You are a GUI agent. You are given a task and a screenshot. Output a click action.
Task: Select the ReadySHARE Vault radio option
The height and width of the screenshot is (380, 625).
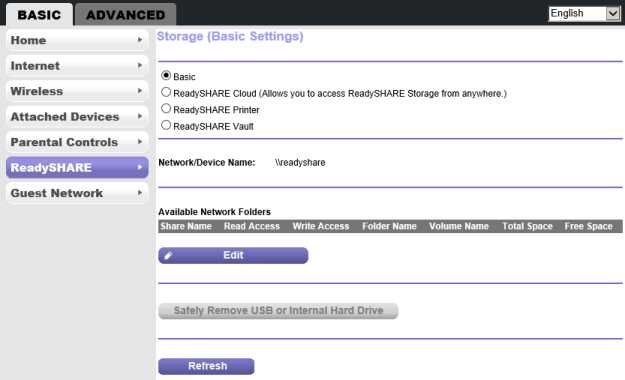click(166, 125)
